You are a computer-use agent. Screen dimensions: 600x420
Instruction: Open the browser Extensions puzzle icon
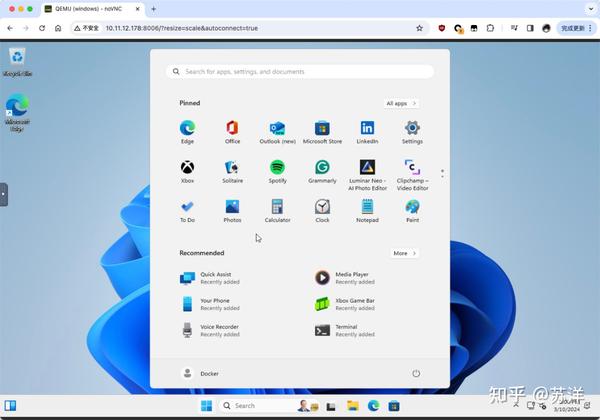(490, 28)
